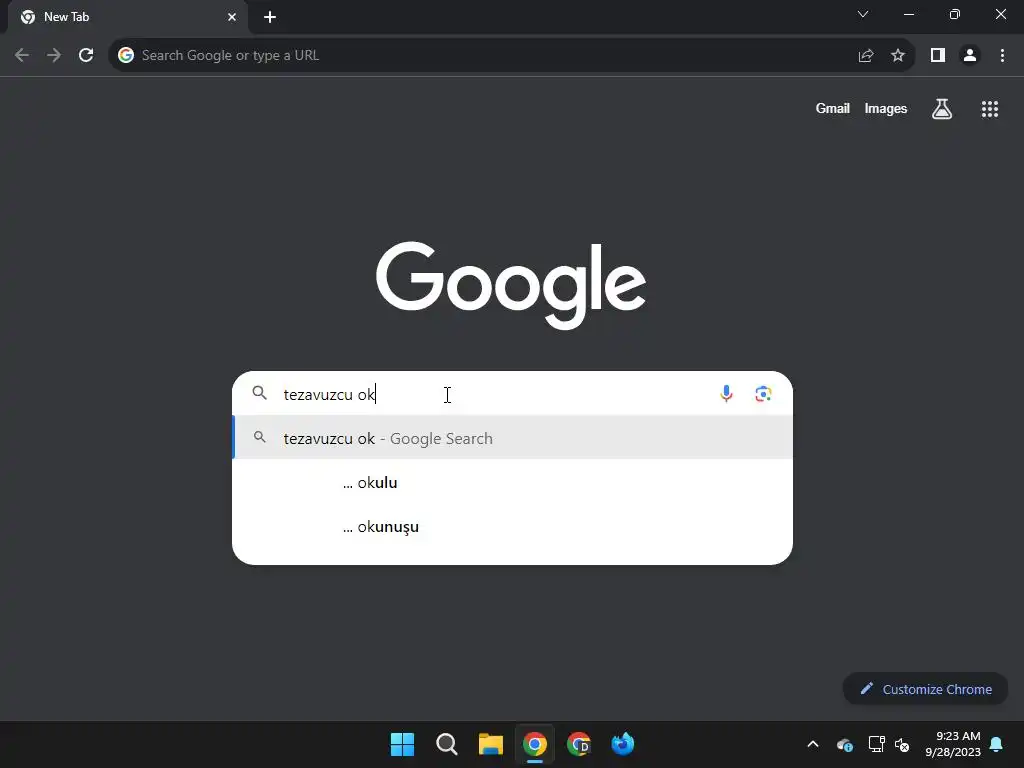
Task: Reload the current page
Action: pyautogui.click(x=86, y=56)
